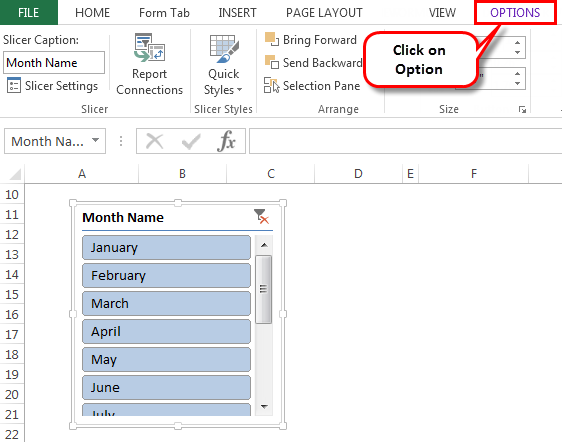The image size is (562, 442).
Task: Click the slicer scrollbar down arrow
Action: (264, 407)
